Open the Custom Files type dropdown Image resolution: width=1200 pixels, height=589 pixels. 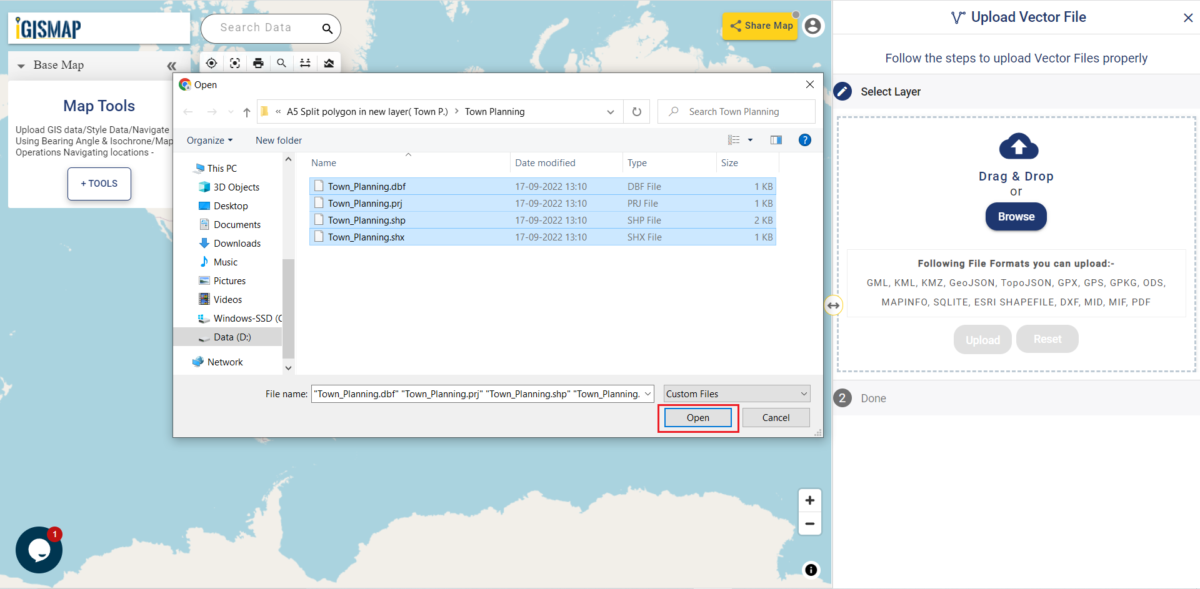(x=736, y=394)
